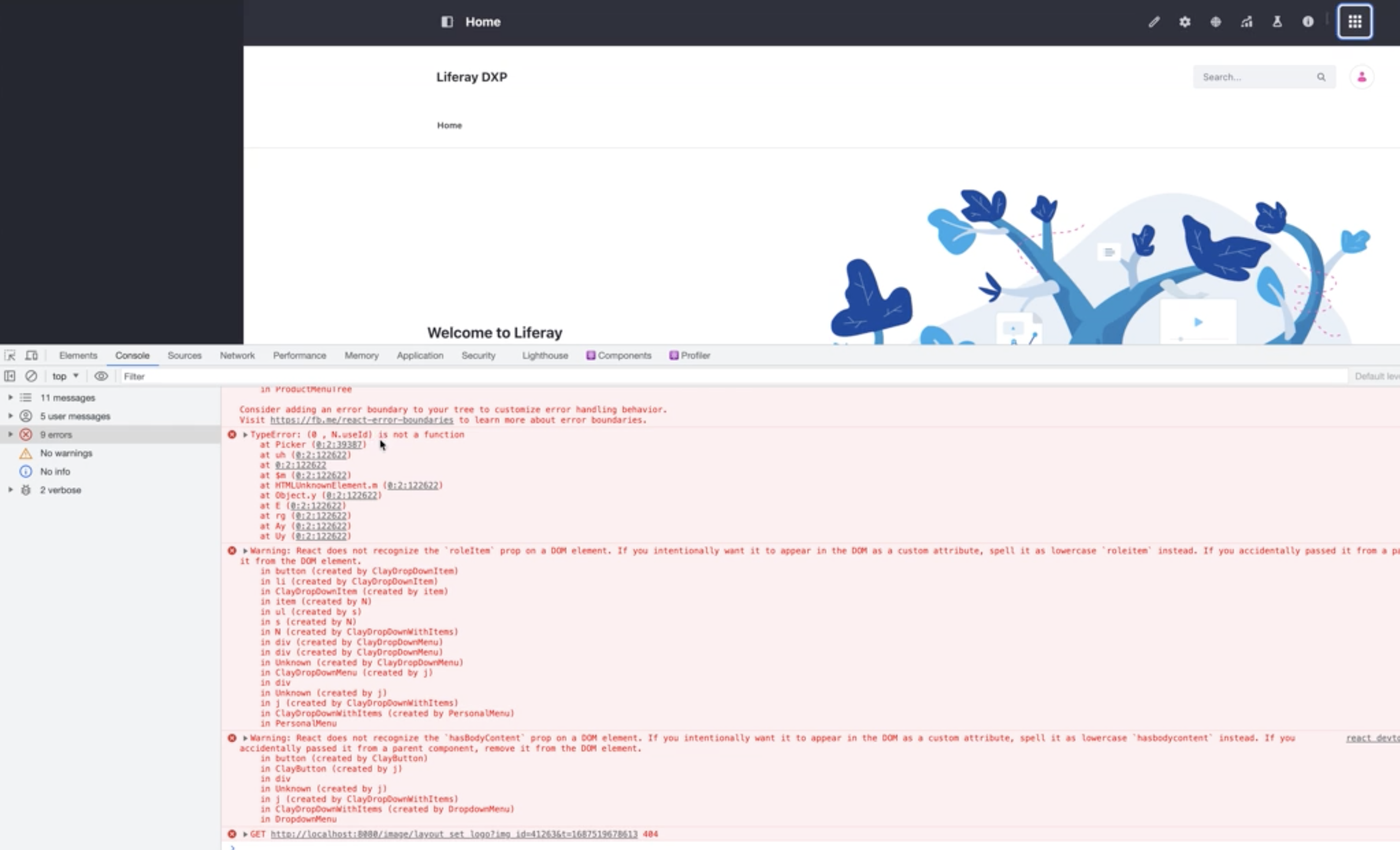Click the Home title in control bar
This screenshot has height=850, width=1400.
point(483,22)
